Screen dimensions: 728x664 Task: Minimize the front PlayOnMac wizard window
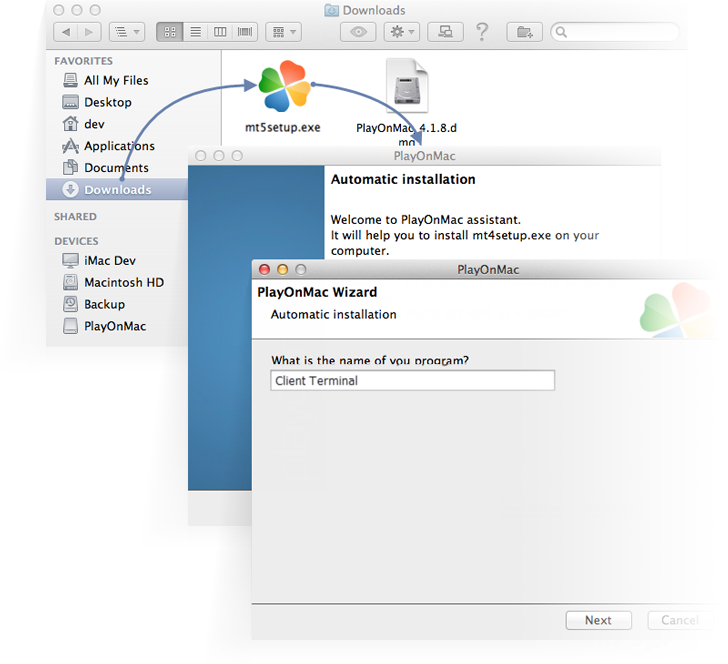coord(282,269)
